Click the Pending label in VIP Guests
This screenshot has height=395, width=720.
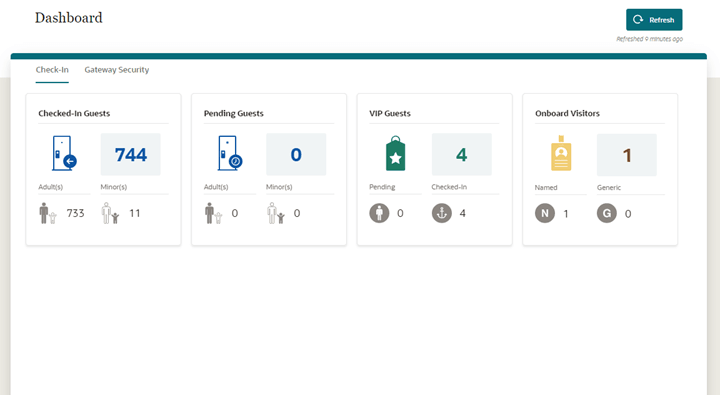pyautogui.click(x=382, y=187)
